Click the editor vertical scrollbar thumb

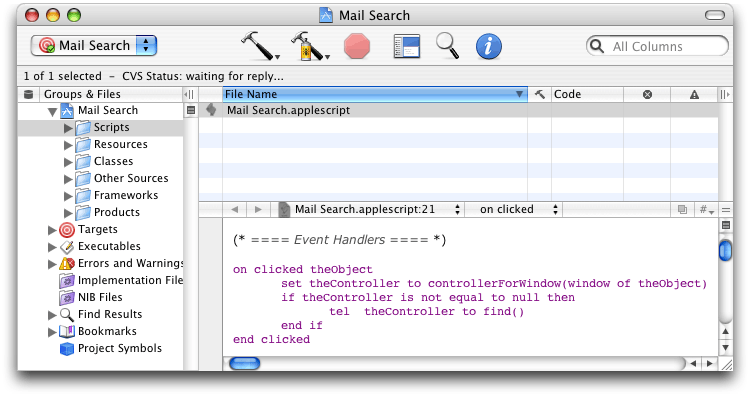[726, 251]
